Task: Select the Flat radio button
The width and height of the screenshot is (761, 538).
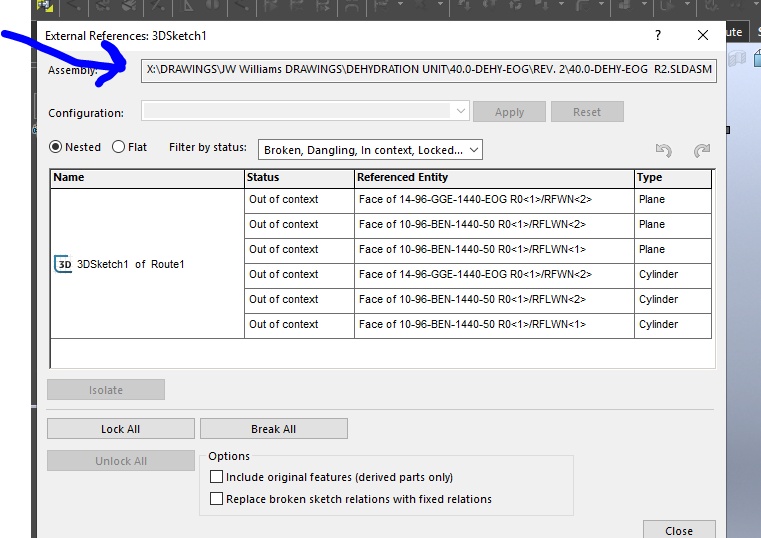Action: tap(118, 147)
